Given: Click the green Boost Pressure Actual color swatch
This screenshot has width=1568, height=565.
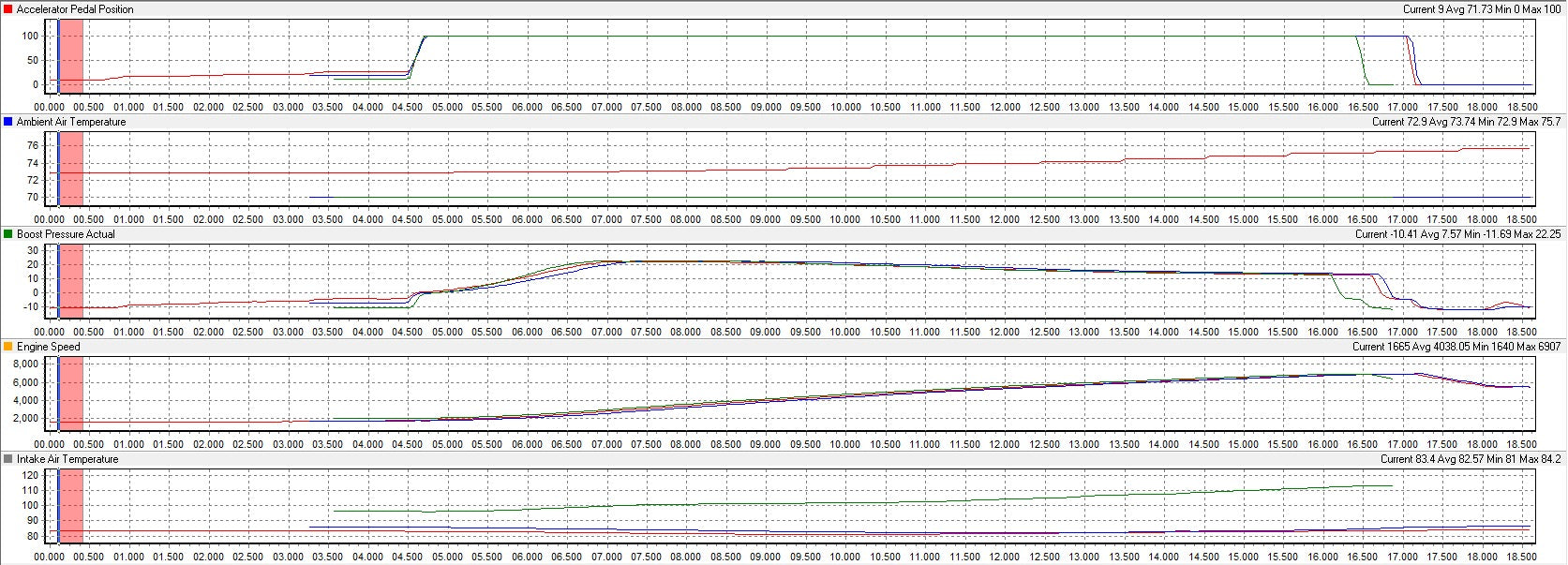Looking at the screenshot, I should coord(8,234).
